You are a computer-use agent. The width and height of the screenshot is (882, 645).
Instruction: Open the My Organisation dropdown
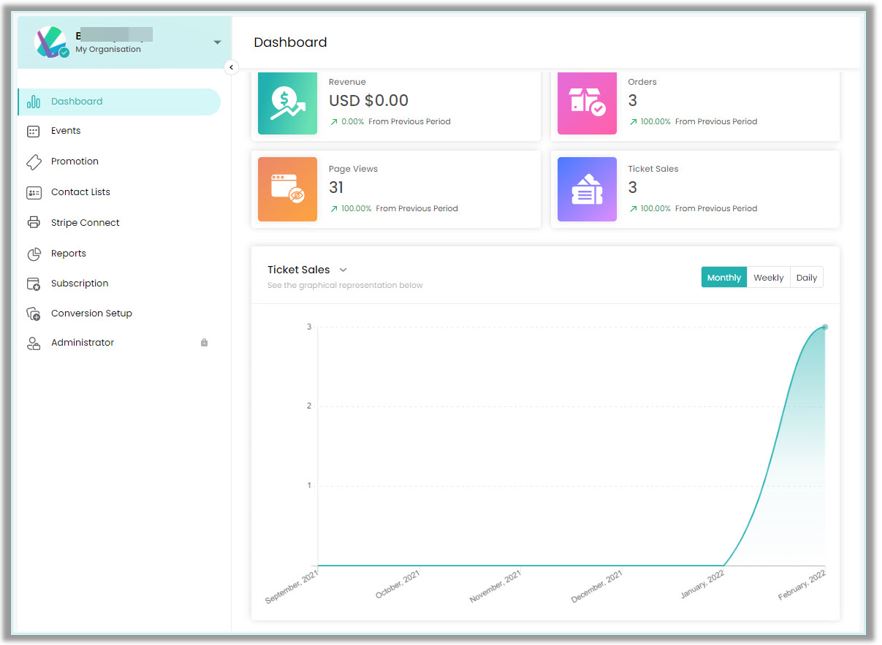[217, 42]
